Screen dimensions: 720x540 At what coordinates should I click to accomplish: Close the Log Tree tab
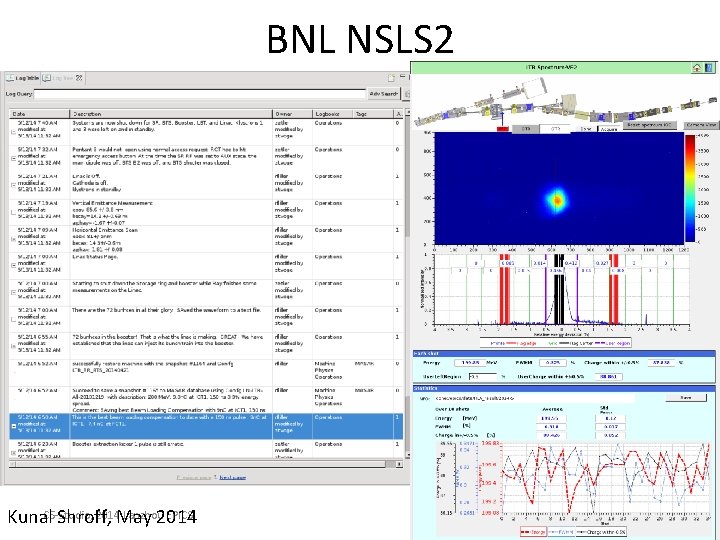click(x=79, y=78)
